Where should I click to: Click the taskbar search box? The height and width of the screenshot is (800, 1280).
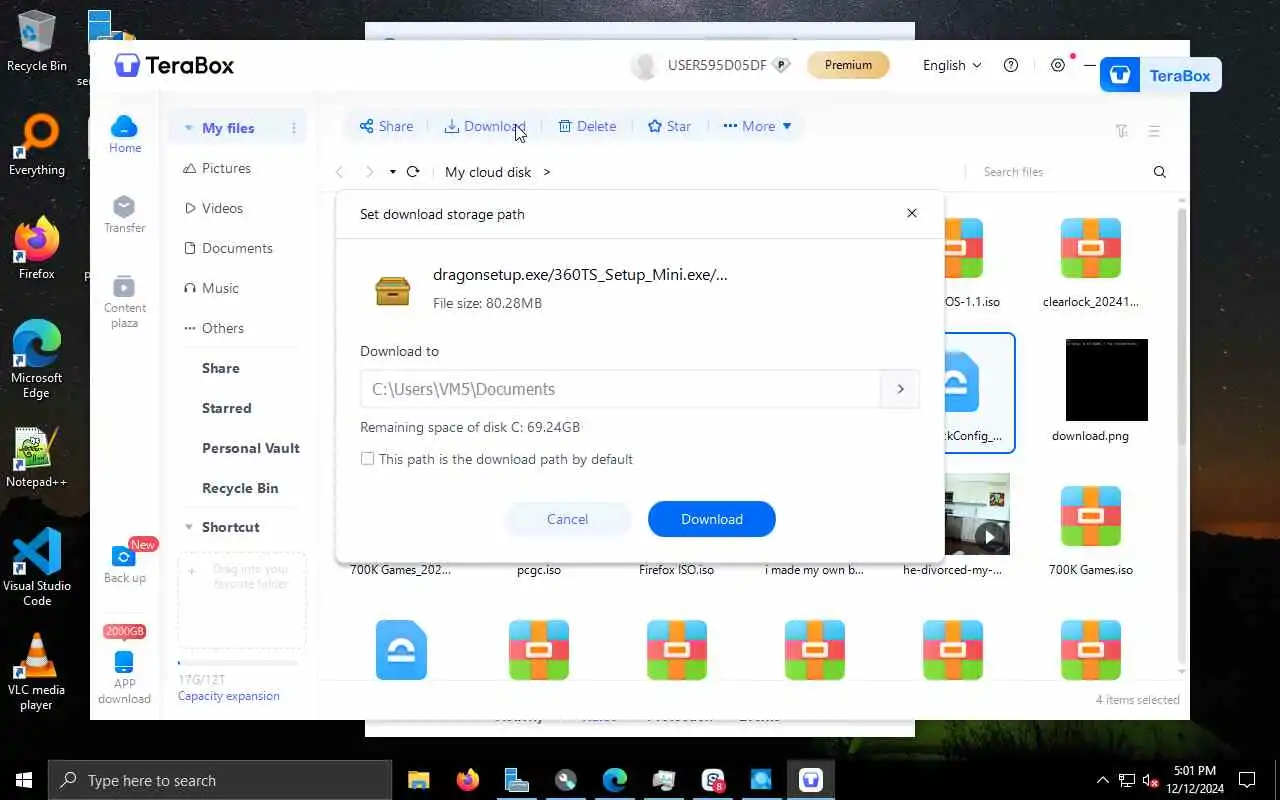pos(219,780)
